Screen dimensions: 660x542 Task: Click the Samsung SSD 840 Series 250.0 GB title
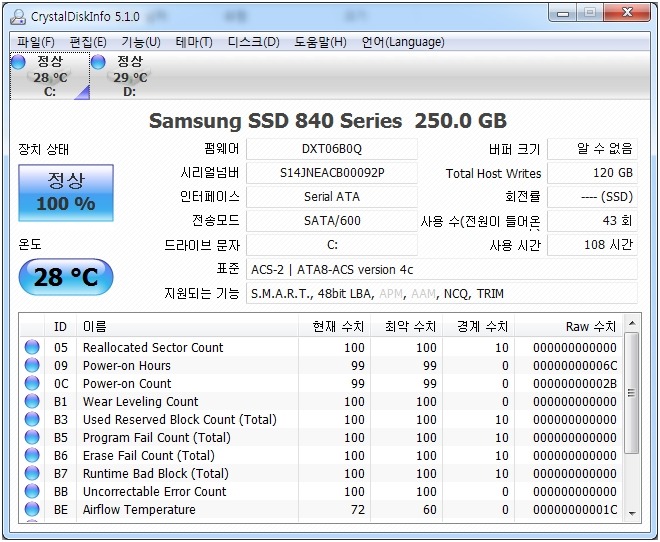327,121
